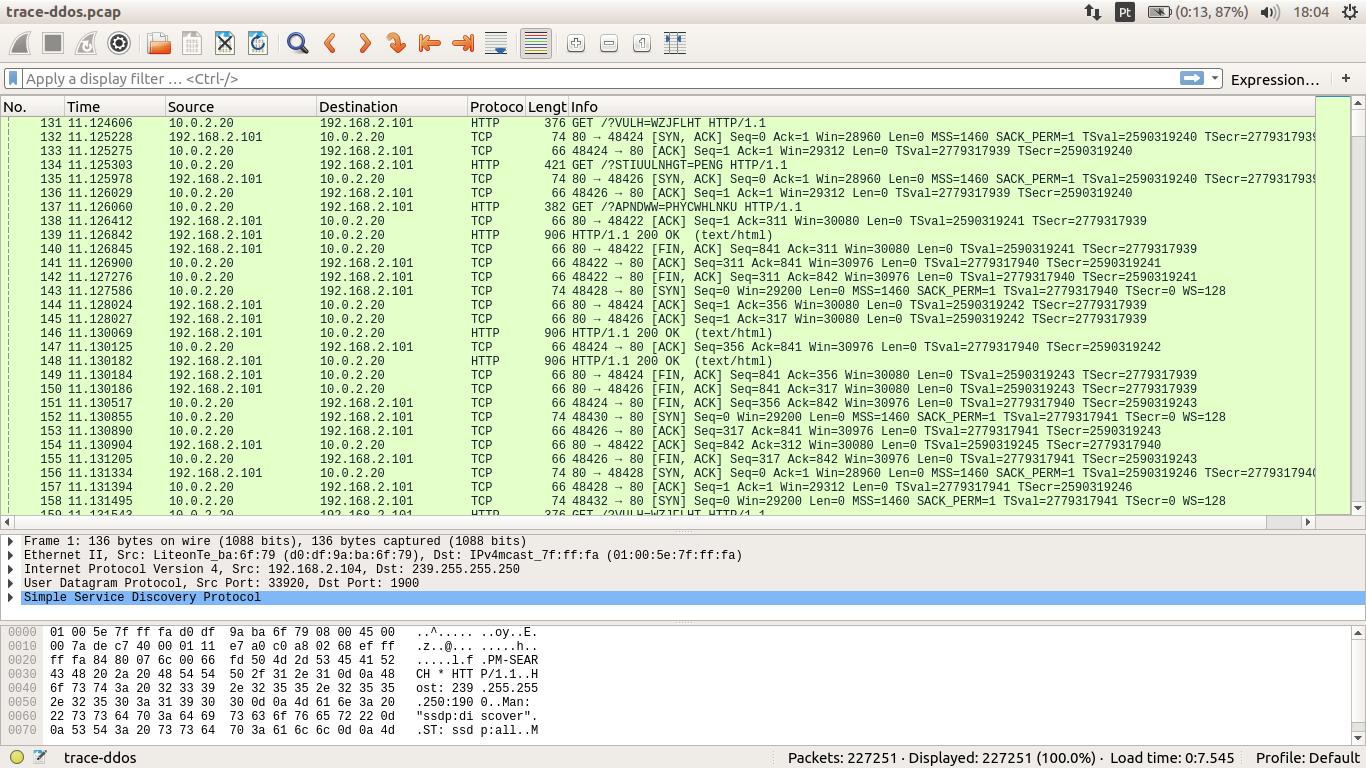The image size is (1366, 768).
Task: Open a capture file folder icon
Action: pyautogui.click(x=158, y=43)
